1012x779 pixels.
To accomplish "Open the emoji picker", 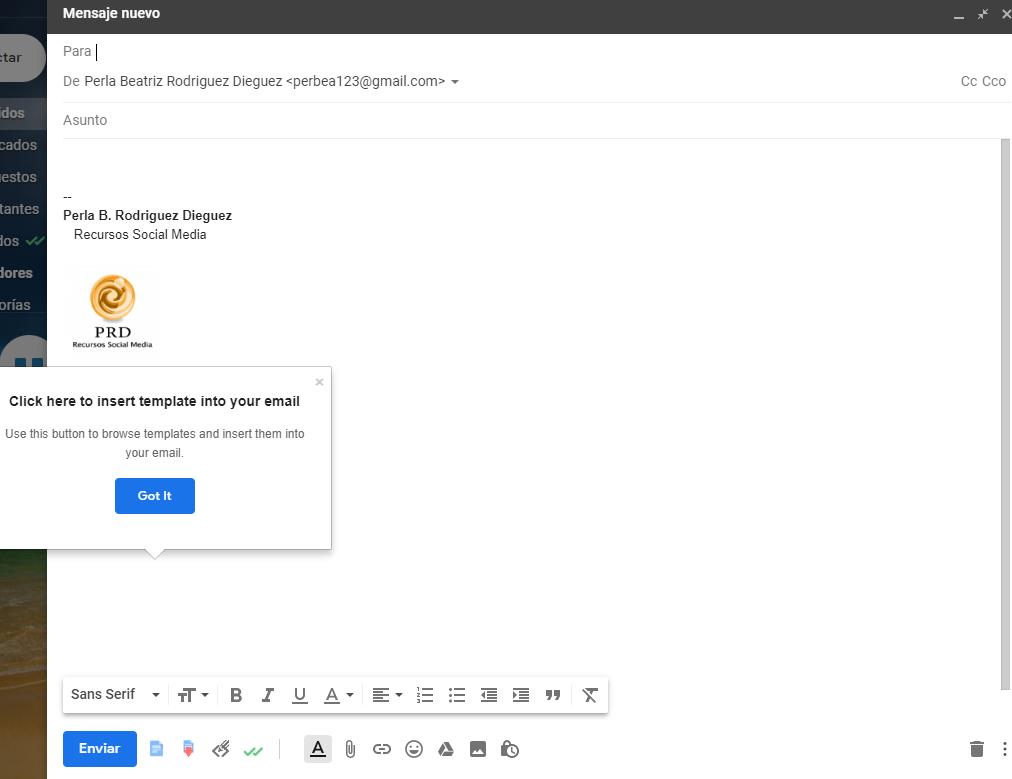I will pyautogui.click(x=414, y=748).
